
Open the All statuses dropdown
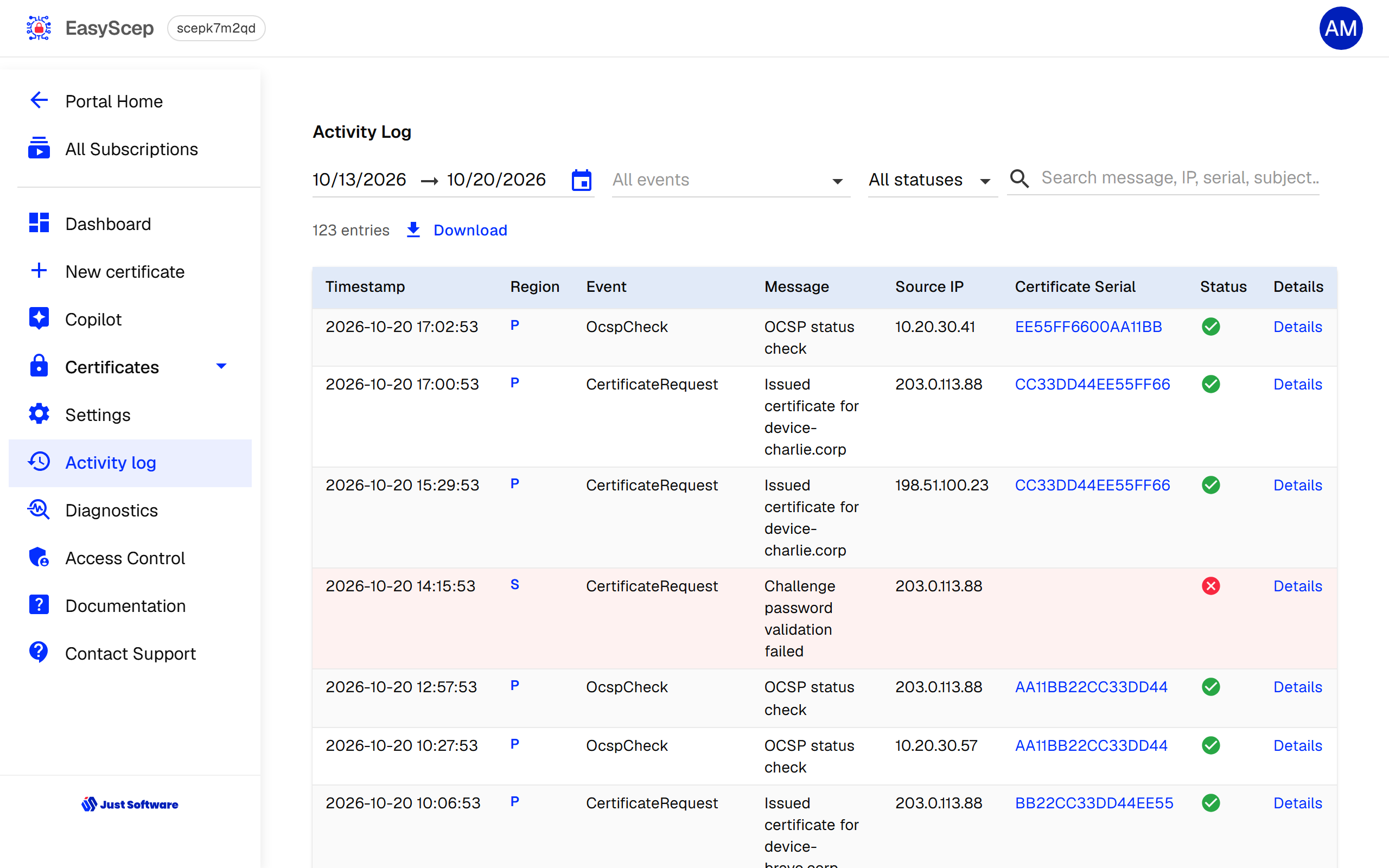[x=932, y=180]
